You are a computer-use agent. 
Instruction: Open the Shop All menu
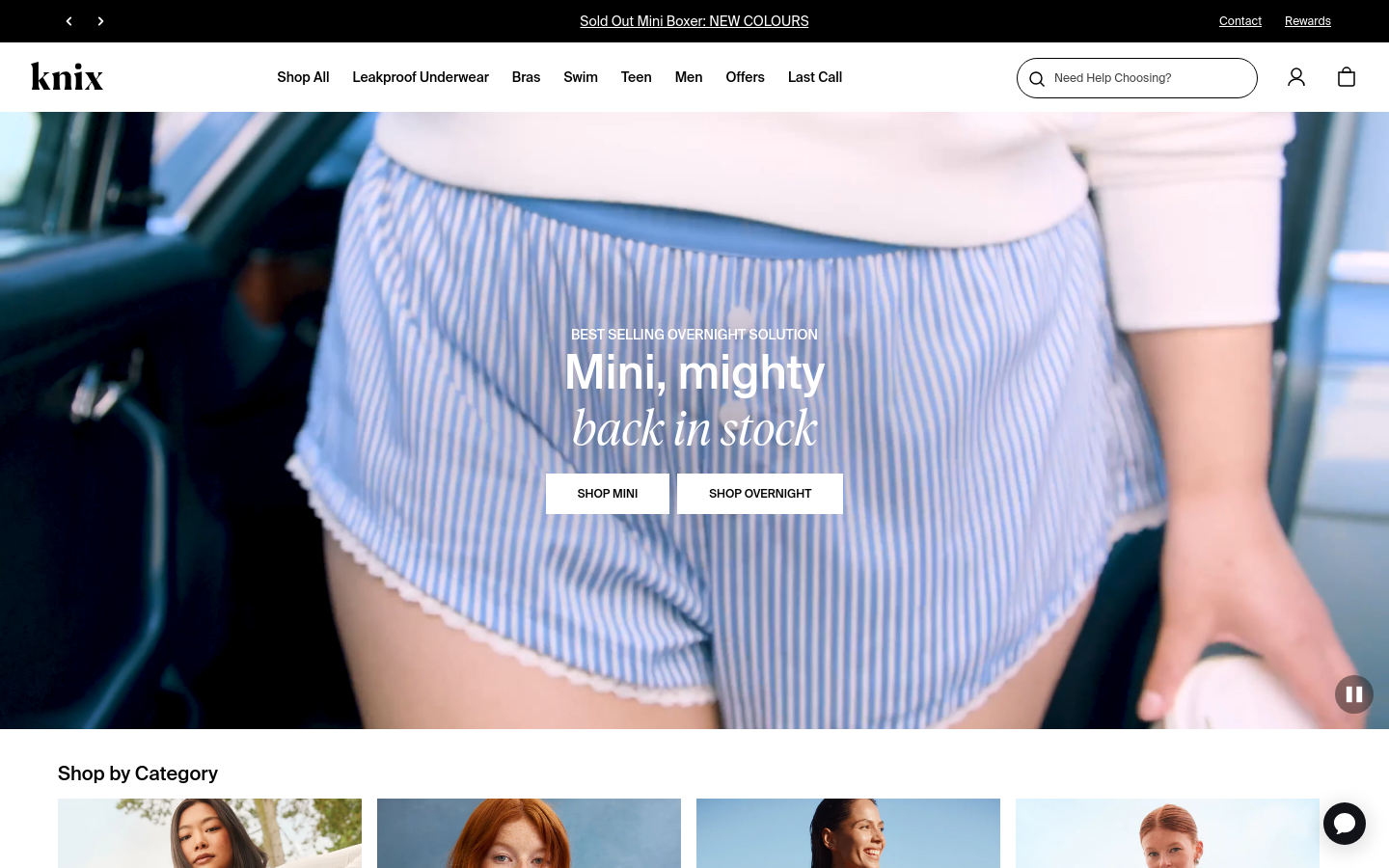click(x=303, y=77)
